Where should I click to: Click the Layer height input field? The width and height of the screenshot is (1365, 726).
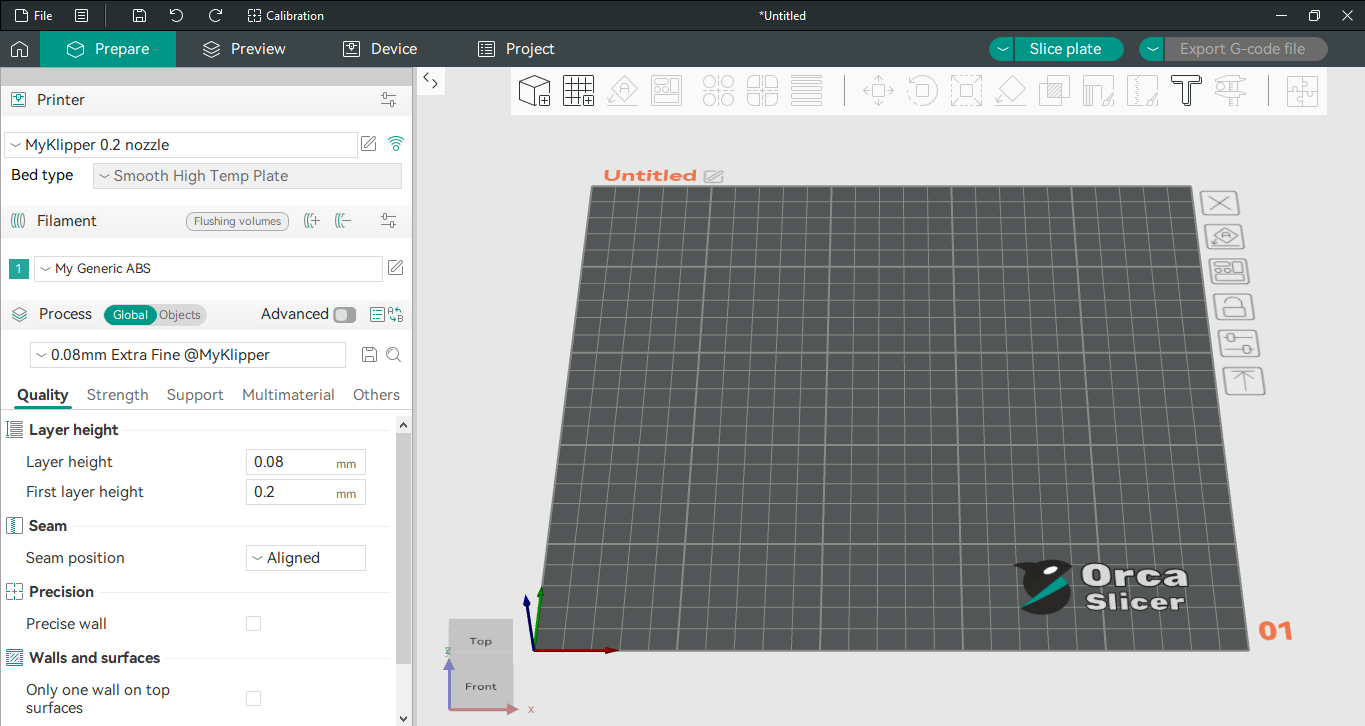[x=290, y=462]
